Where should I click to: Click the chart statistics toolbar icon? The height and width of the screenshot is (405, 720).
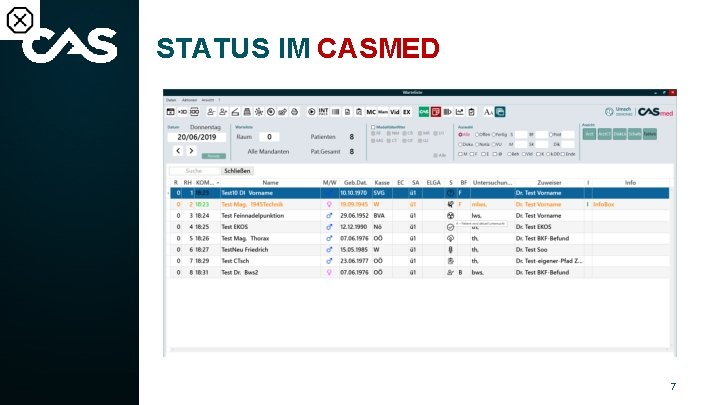point(460,112)
